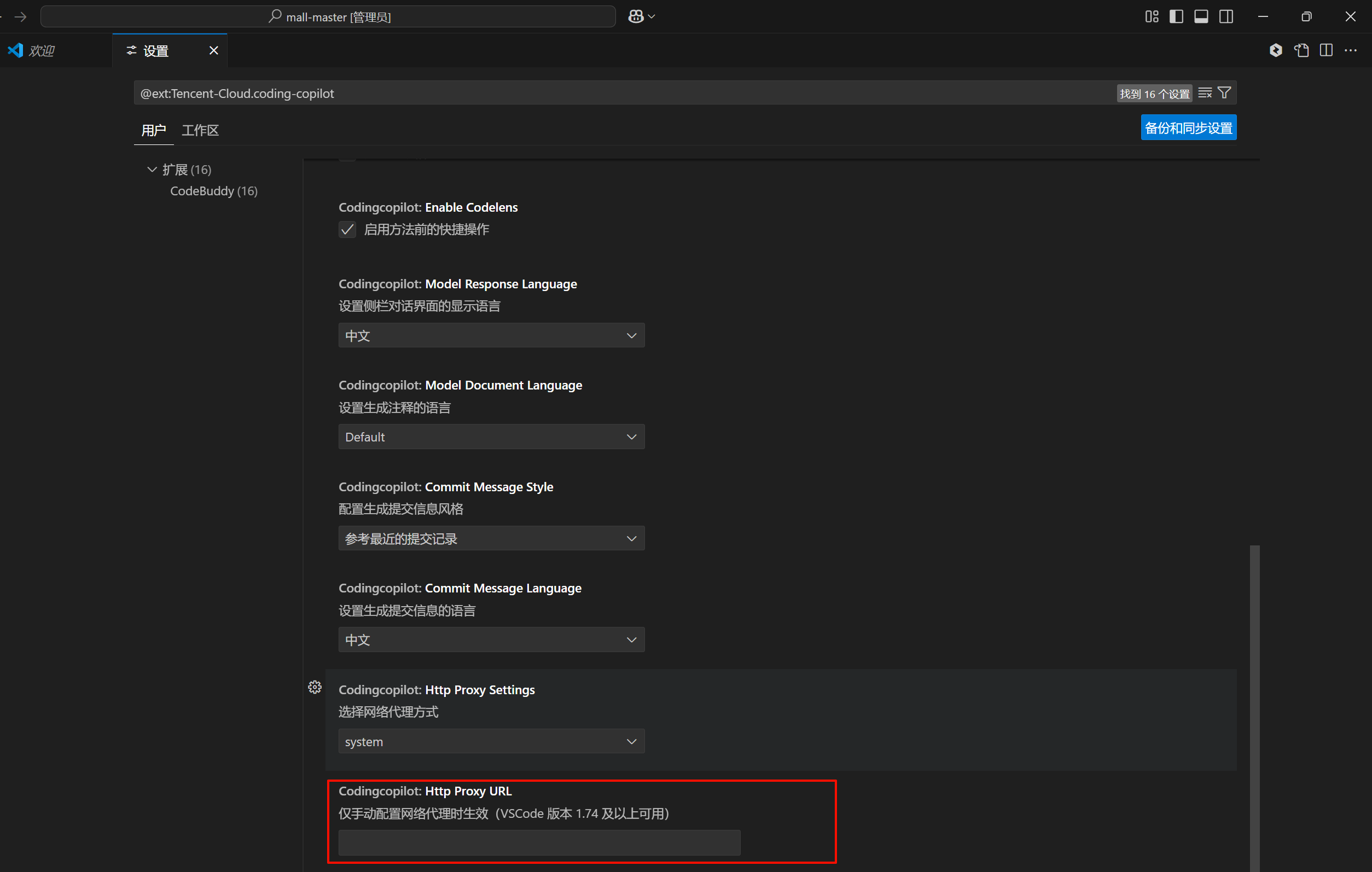Clear settings search input icon

click(x=1205, y=93)
